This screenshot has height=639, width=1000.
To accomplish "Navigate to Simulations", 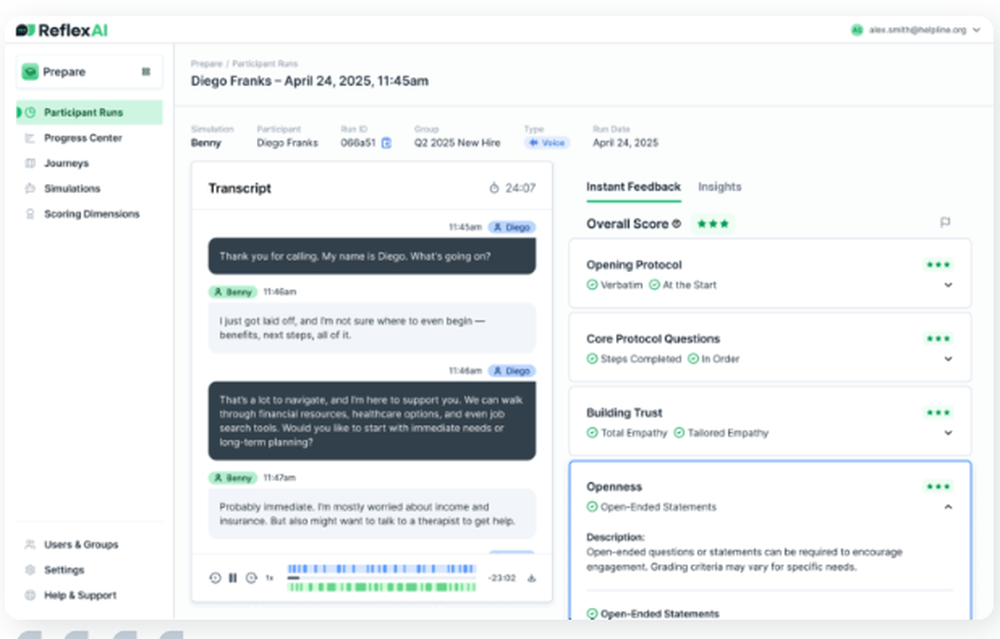I will point(72,189).
